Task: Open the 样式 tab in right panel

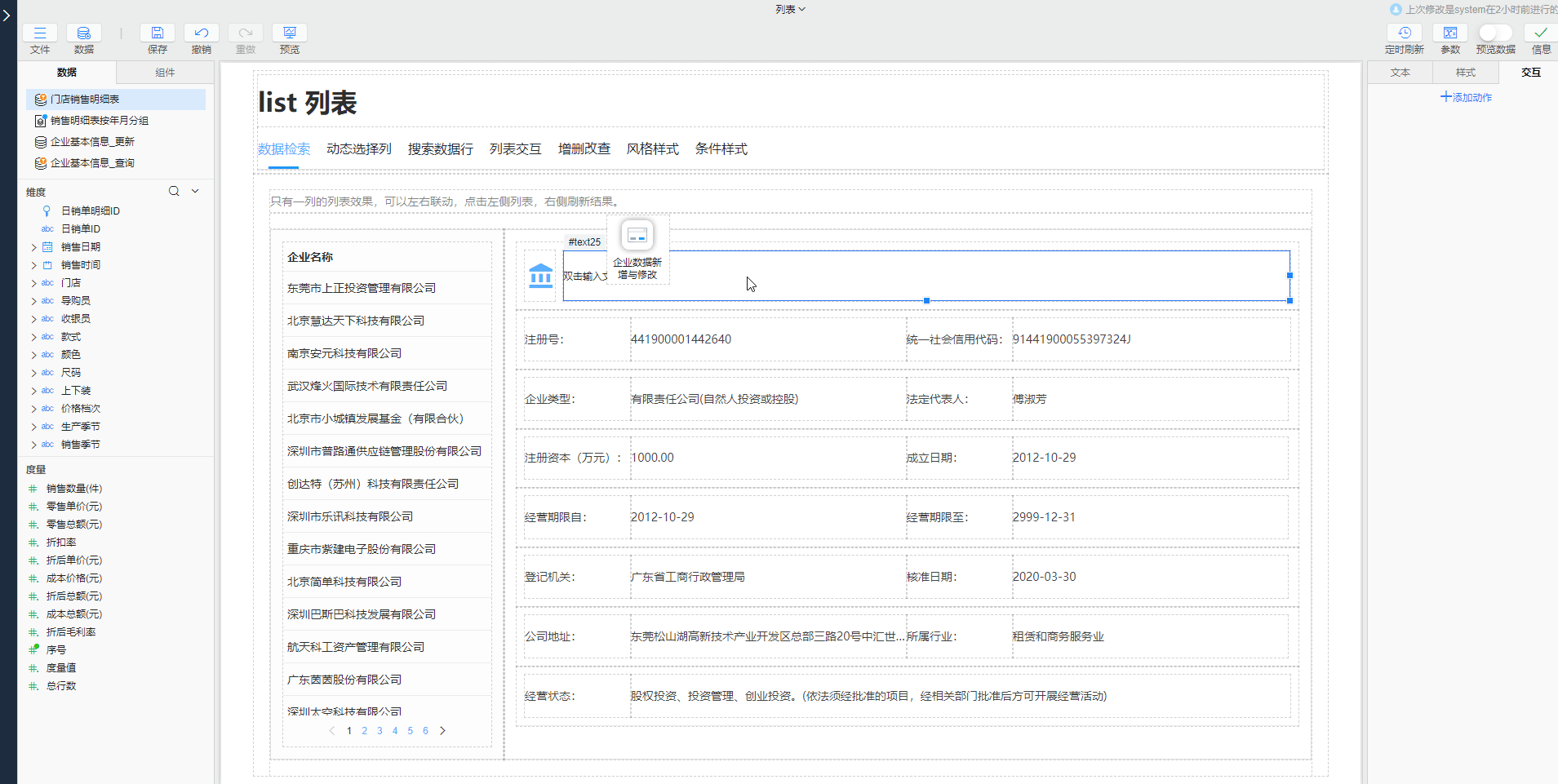Action: (1465, 73)
